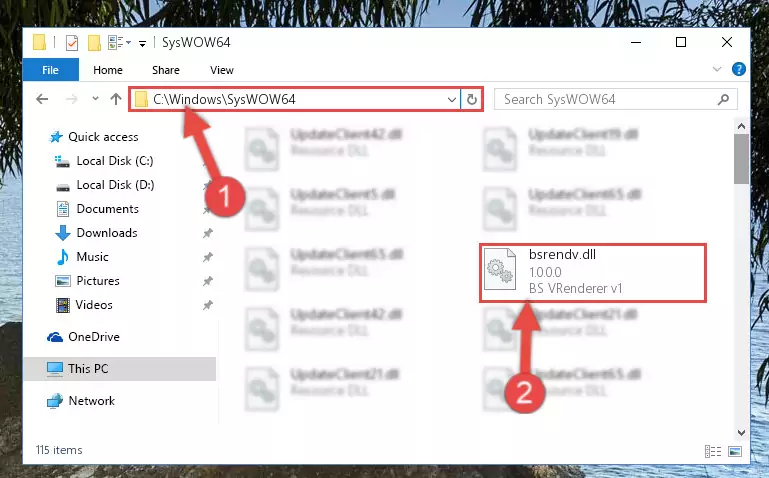Click the Videos filmstrip icon
The image size is (769, 478).
(x=63, y=305)
